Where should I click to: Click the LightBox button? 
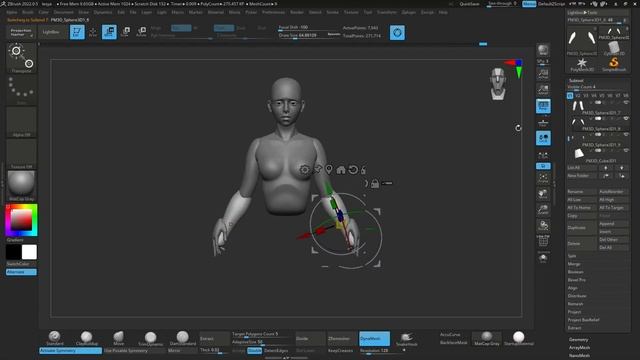click(x=51, y=32)
